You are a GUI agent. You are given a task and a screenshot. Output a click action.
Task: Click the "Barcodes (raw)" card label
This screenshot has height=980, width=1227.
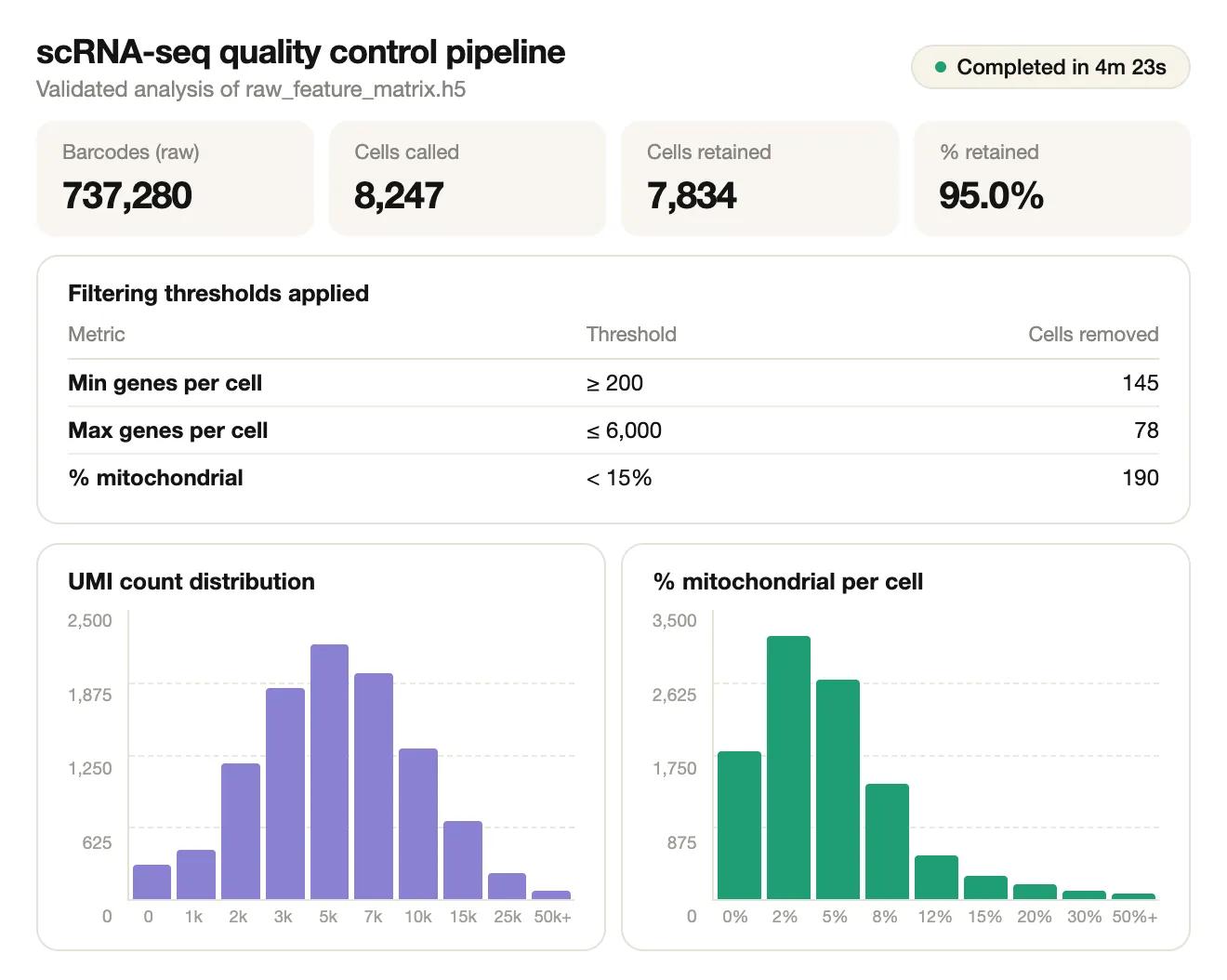[131, 152]
